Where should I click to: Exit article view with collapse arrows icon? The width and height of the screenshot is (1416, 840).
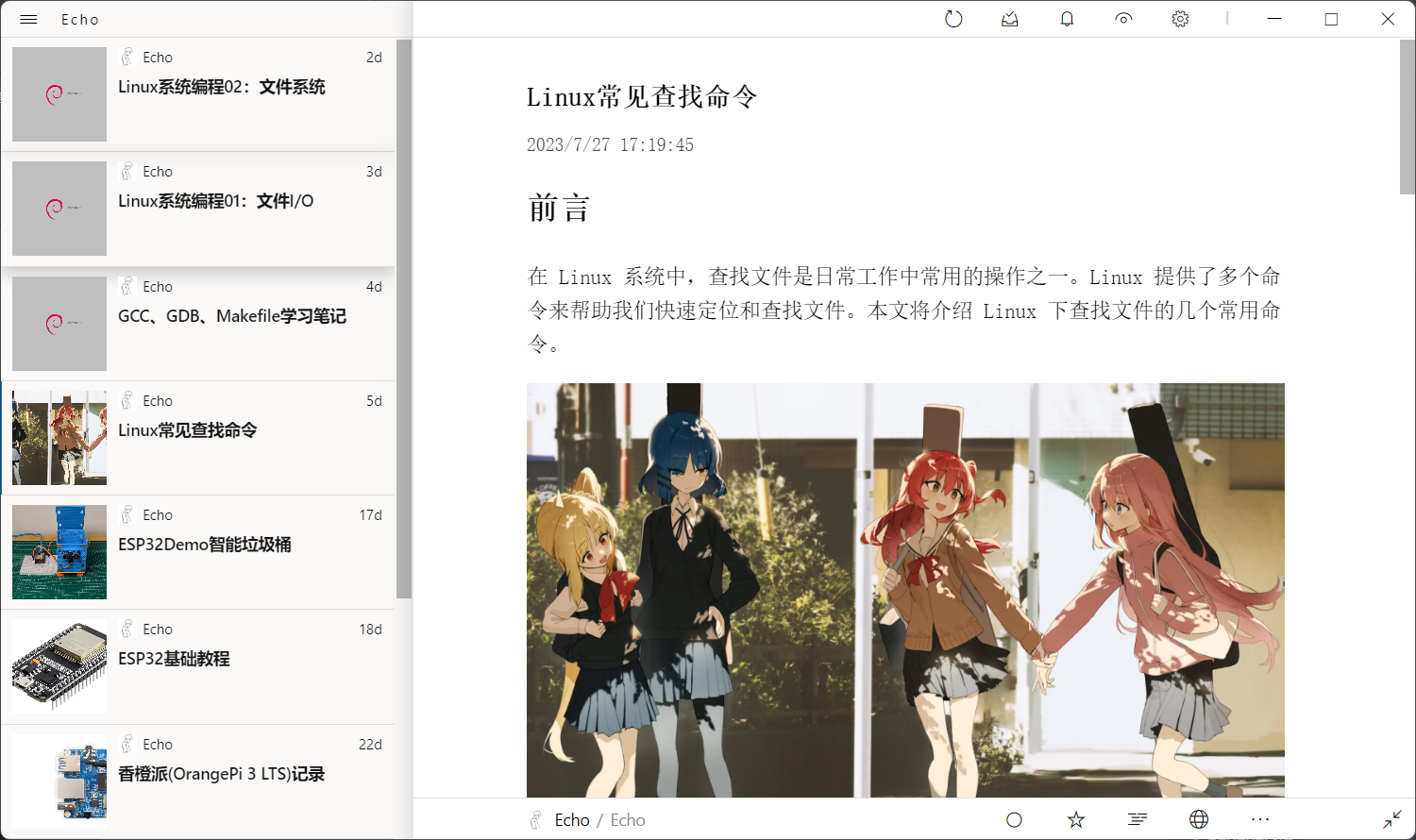click(1392, 819)
